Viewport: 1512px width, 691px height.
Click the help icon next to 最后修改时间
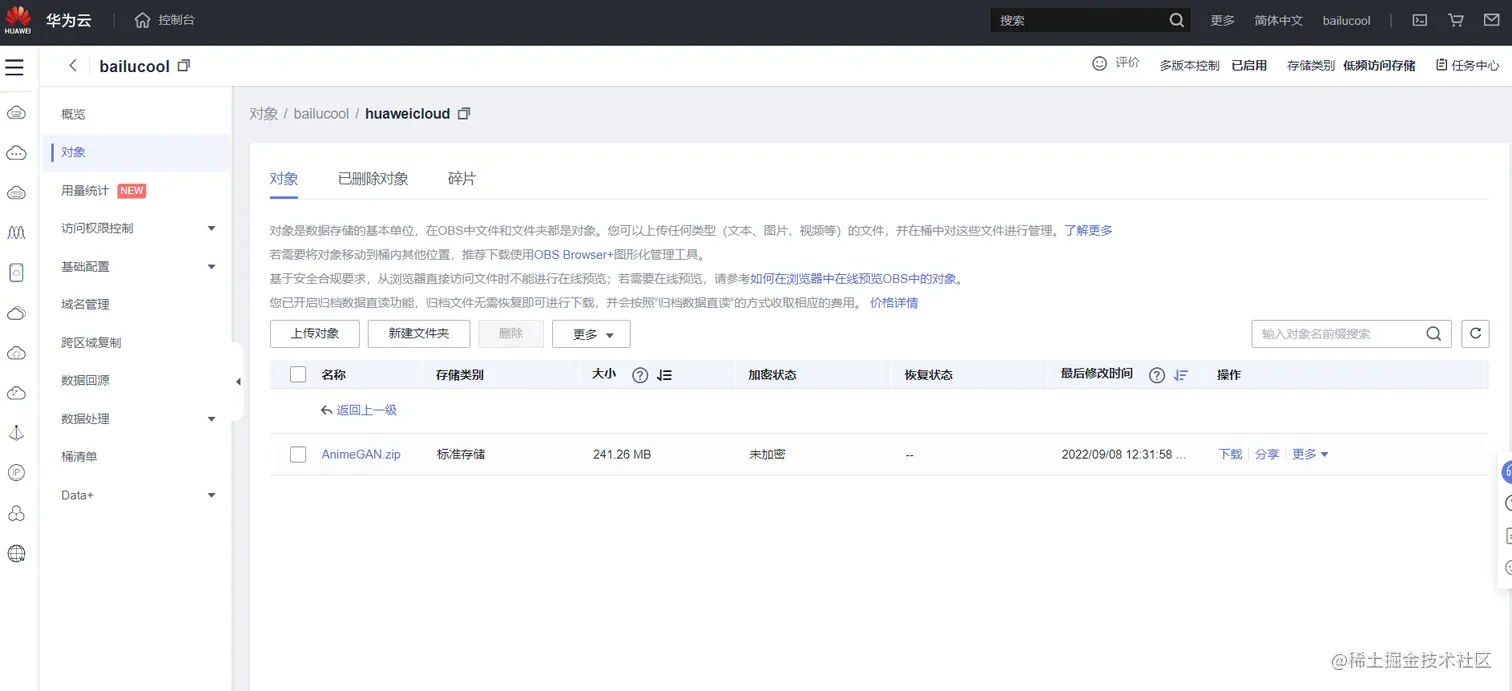pos(1157,375)
